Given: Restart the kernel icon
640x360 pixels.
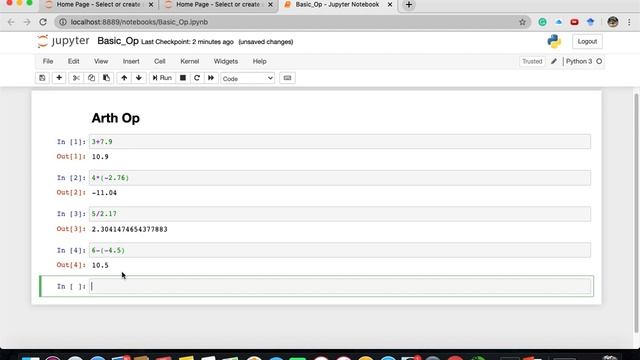Looking at the screenshot, I should click(x=197, y=78).
